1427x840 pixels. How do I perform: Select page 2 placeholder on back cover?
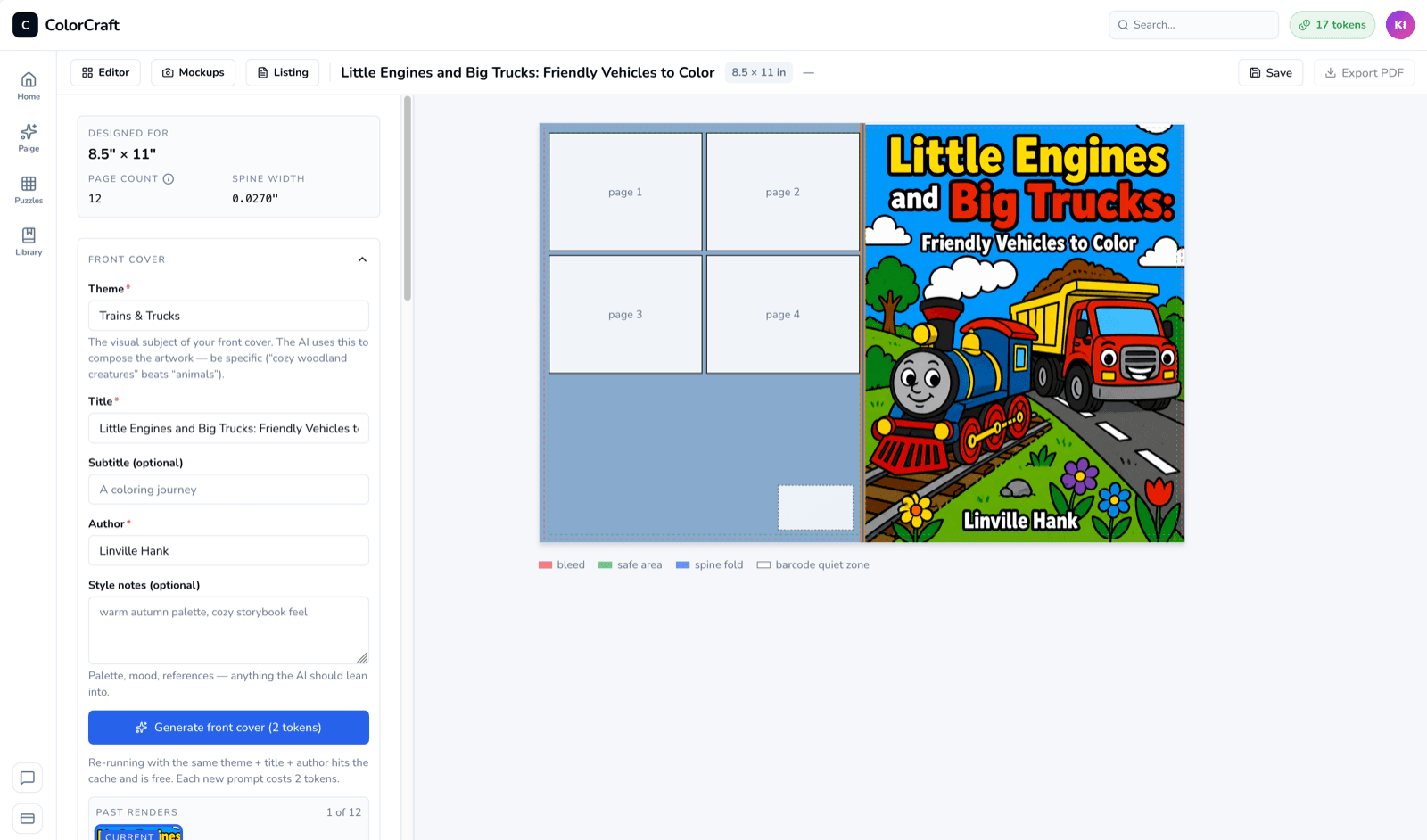tap(783, 192)
